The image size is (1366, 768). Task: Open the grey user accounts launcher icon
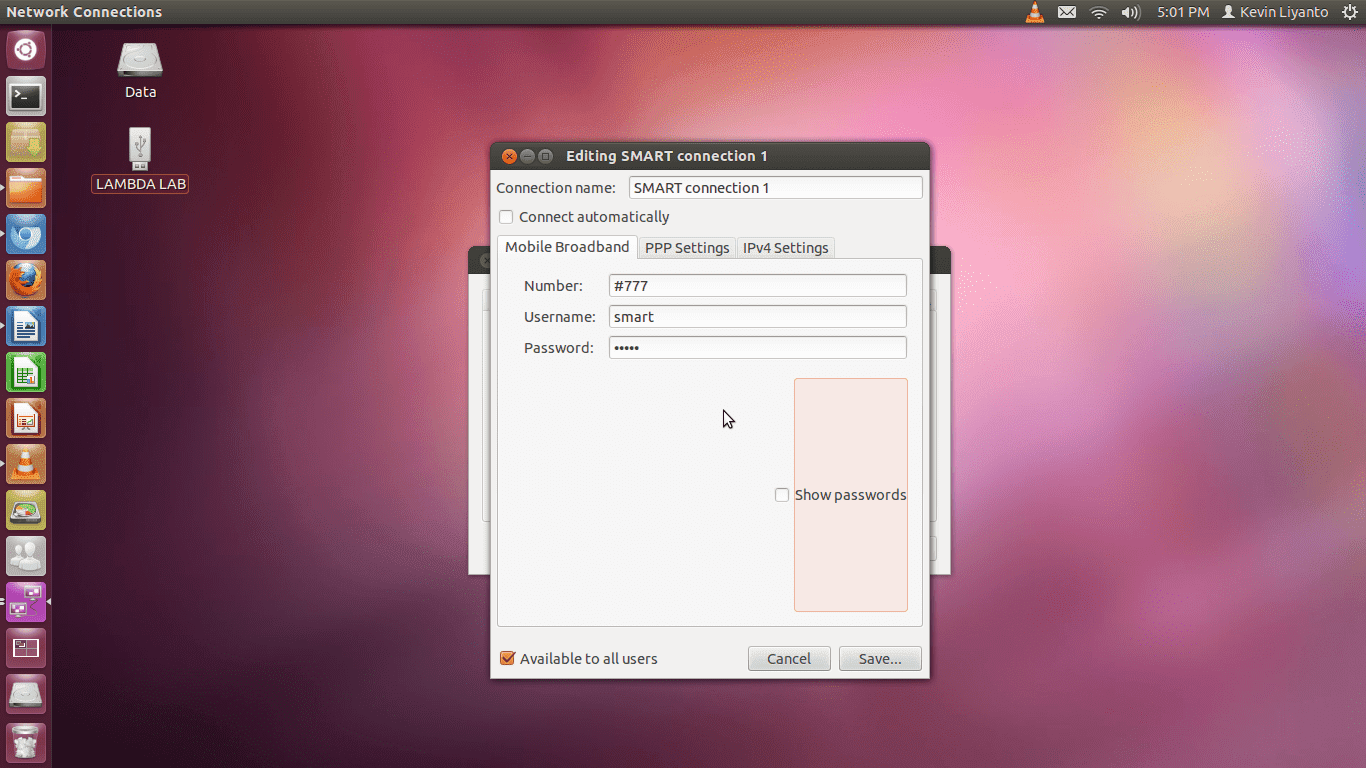point(26,556)
